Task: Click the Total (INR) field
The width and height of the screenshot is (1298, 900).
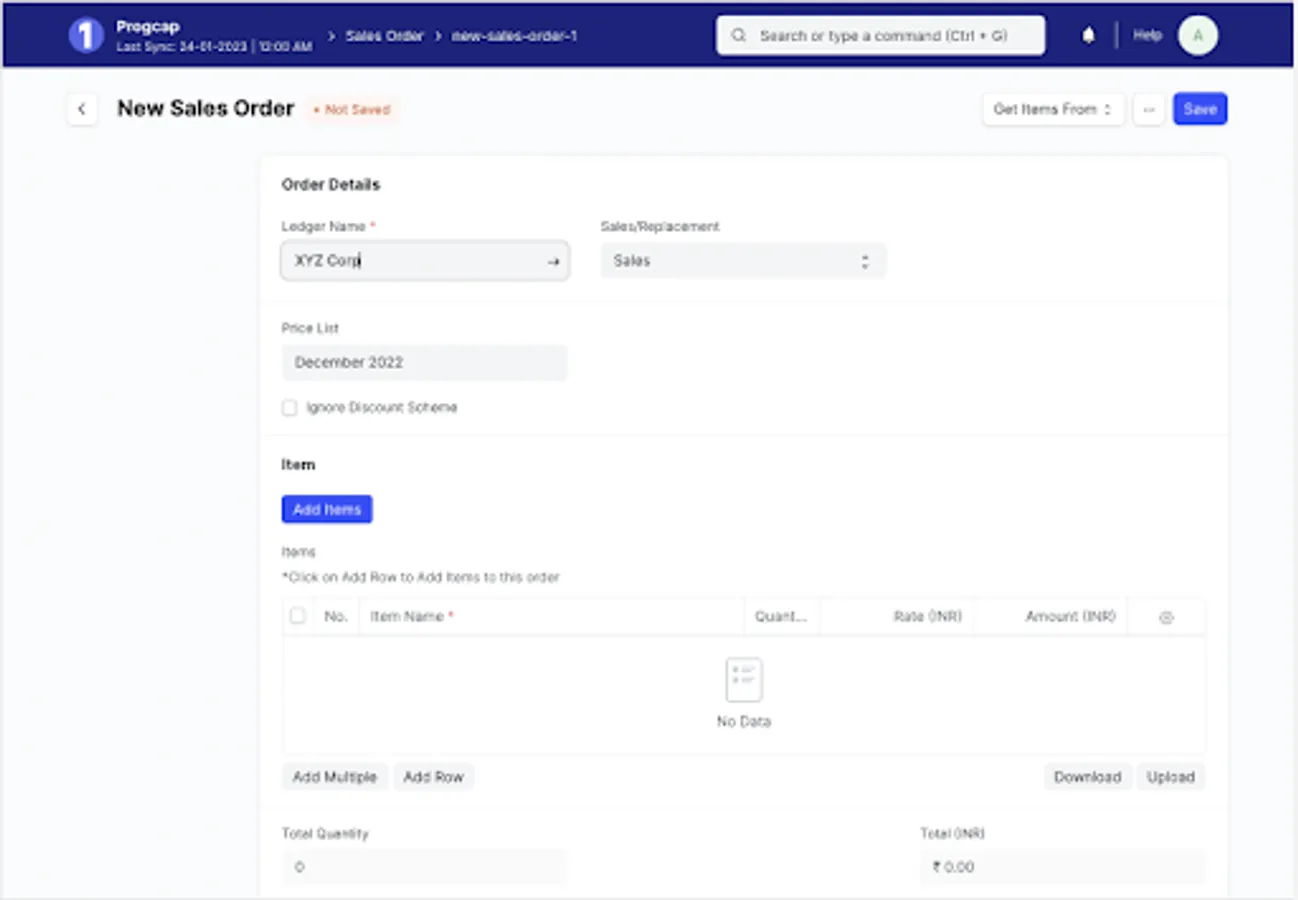Action: tap(1062, 867)
